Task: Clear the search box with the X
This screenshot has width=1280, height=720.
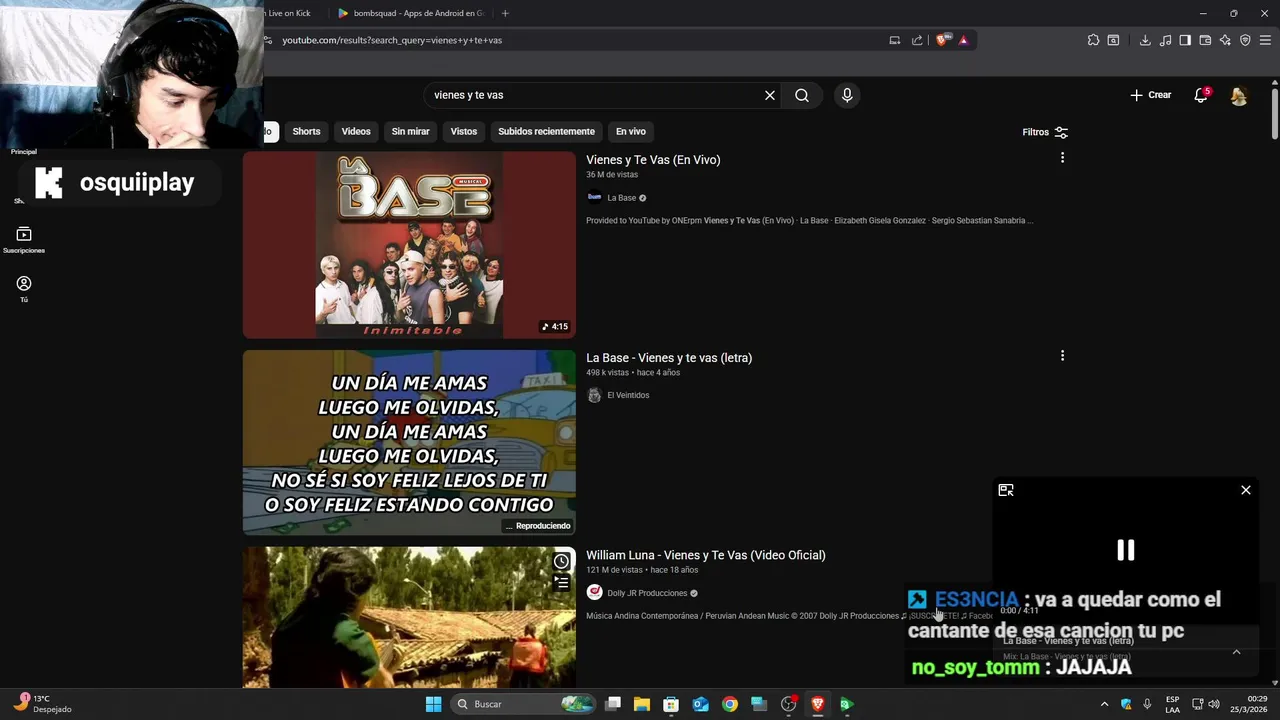Action: [x=770, y=95]
